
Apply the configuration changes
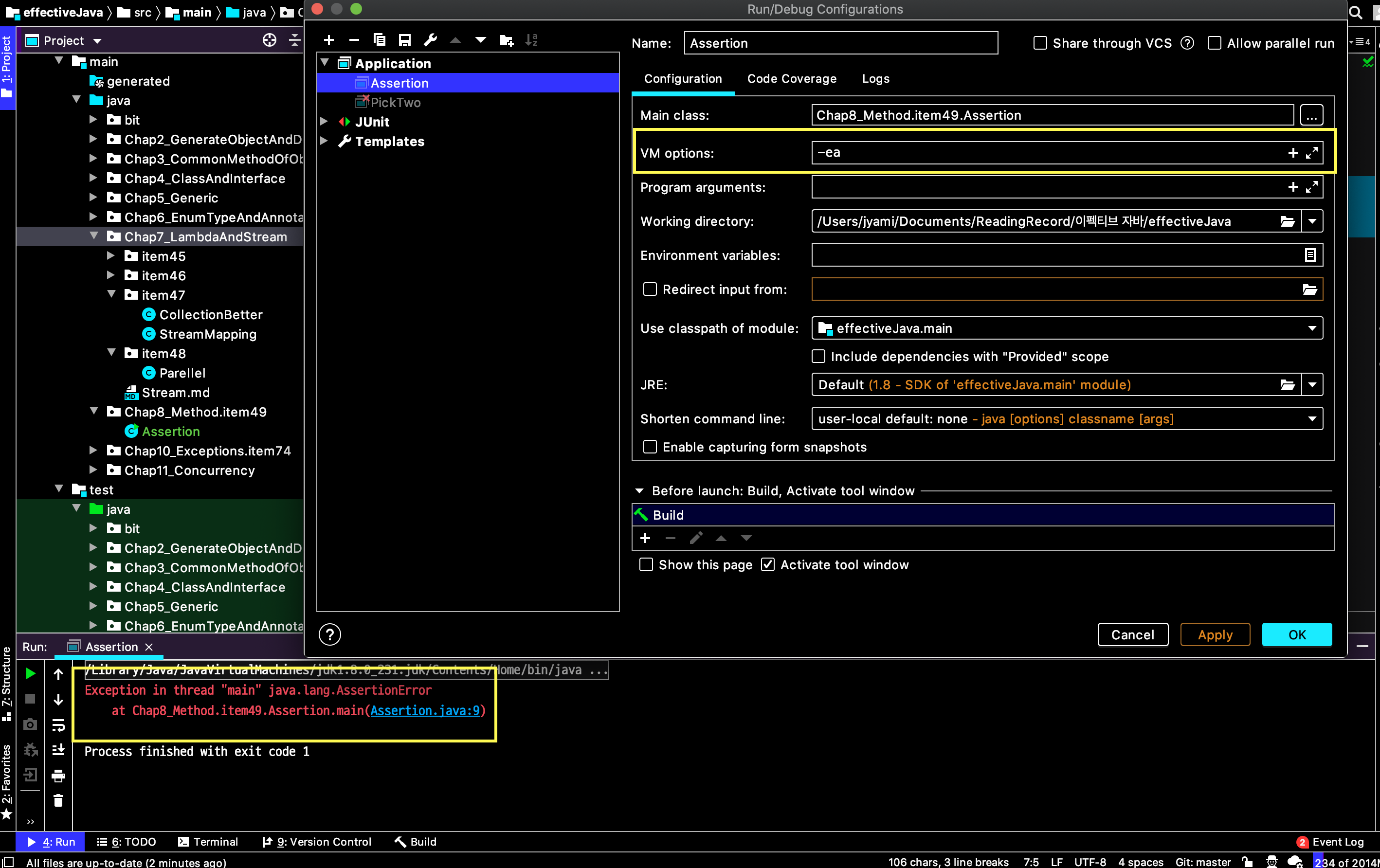pyautogui.click(x=1215, y=634)
